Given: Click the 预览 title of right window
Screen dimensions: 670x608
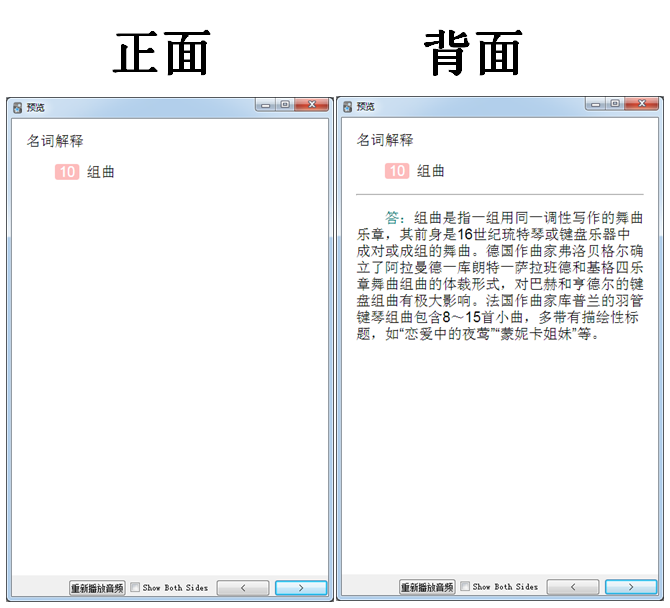Looking at the screenshot, I should (365, 107).
